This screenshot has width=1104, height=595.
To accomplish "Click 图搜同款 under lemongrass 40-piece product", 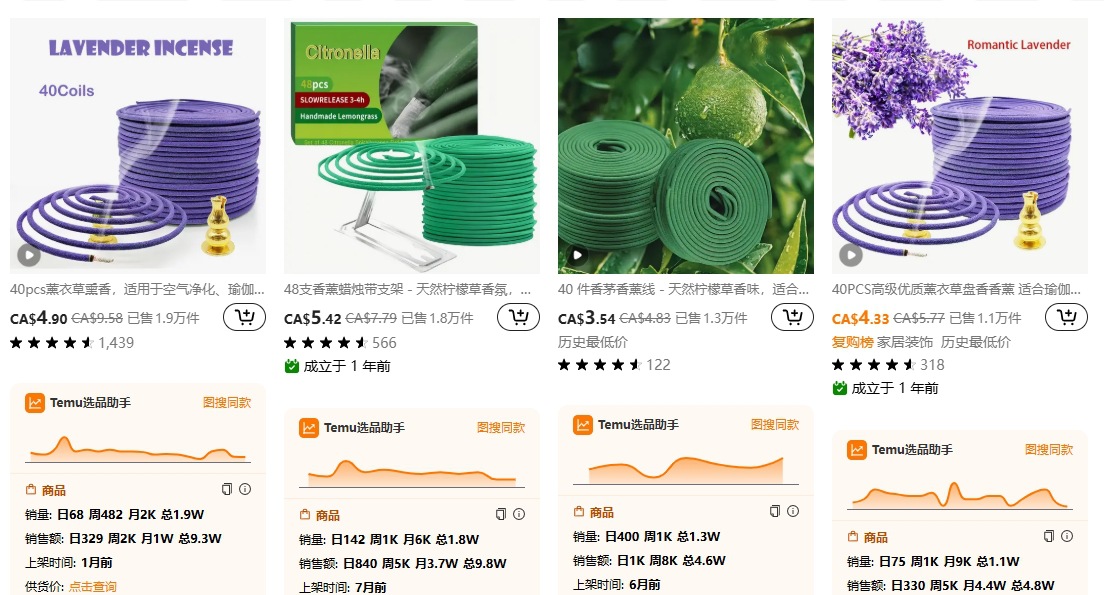I will pyautogui.click(x=774, y=425).
